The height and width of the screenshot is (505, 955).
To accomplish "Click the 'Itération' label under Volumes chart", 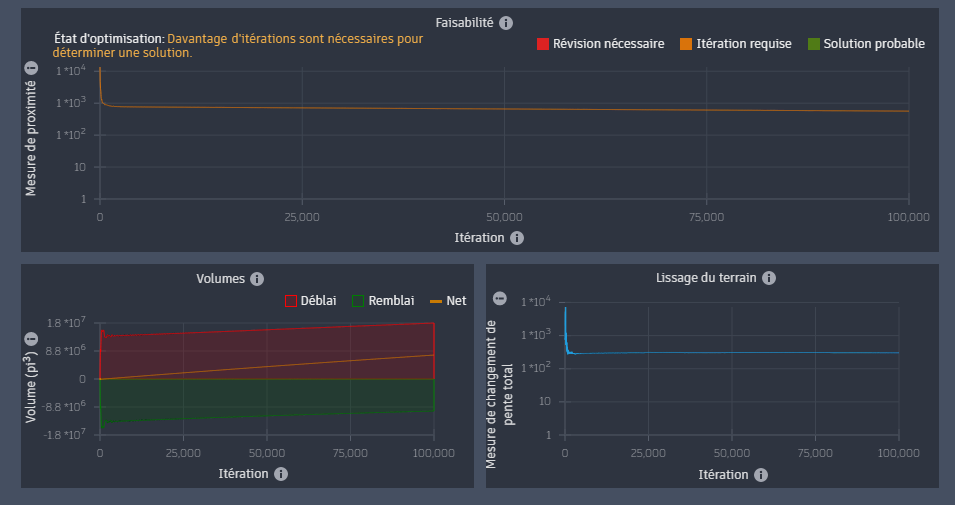I will point(244,474).
